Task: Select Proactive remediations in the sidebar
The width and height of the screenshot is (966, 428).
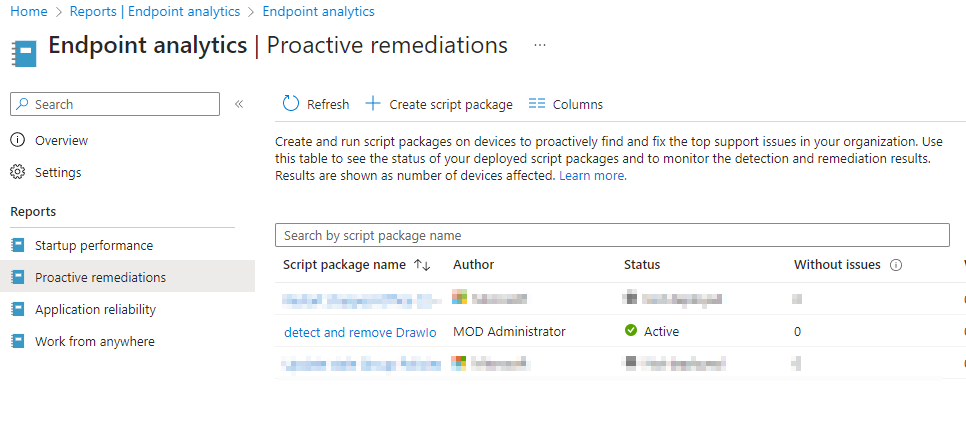Action: (100, 277)
